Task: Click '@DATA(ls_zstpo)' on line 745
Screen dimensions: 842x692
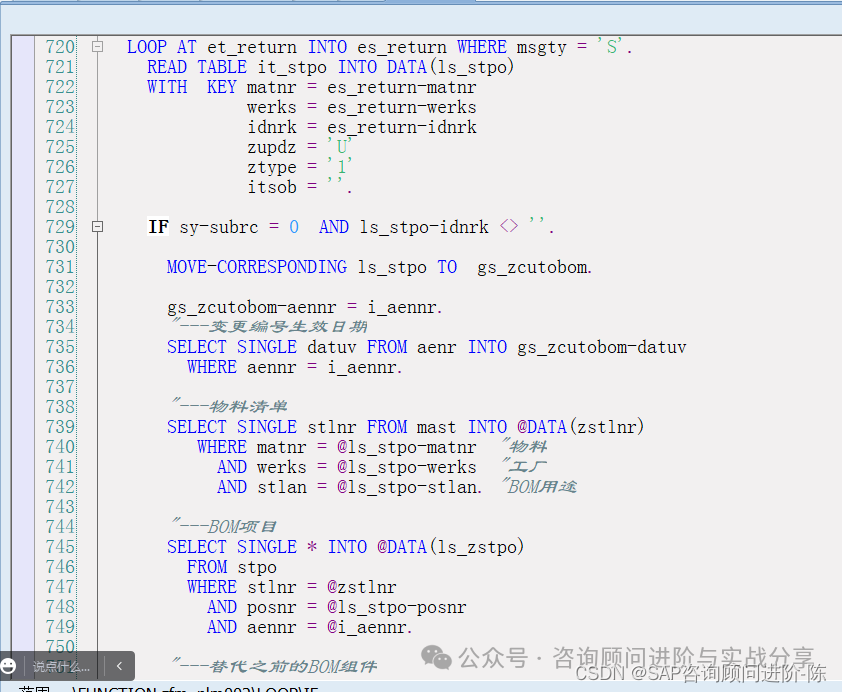Action: tap(450, 547)
